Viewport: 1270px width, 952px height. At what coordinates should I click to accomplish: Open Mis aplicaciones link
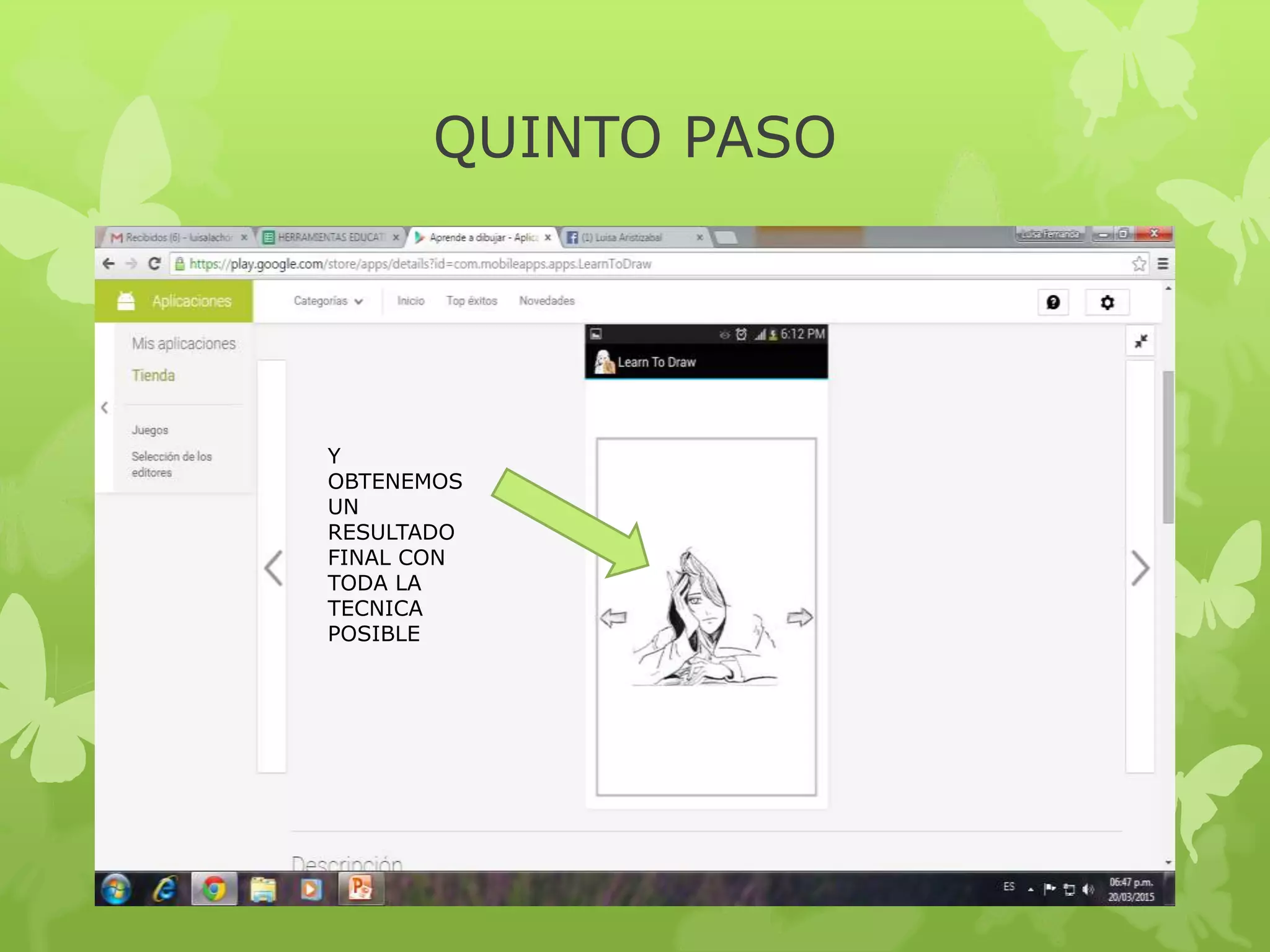click(184, 343)
